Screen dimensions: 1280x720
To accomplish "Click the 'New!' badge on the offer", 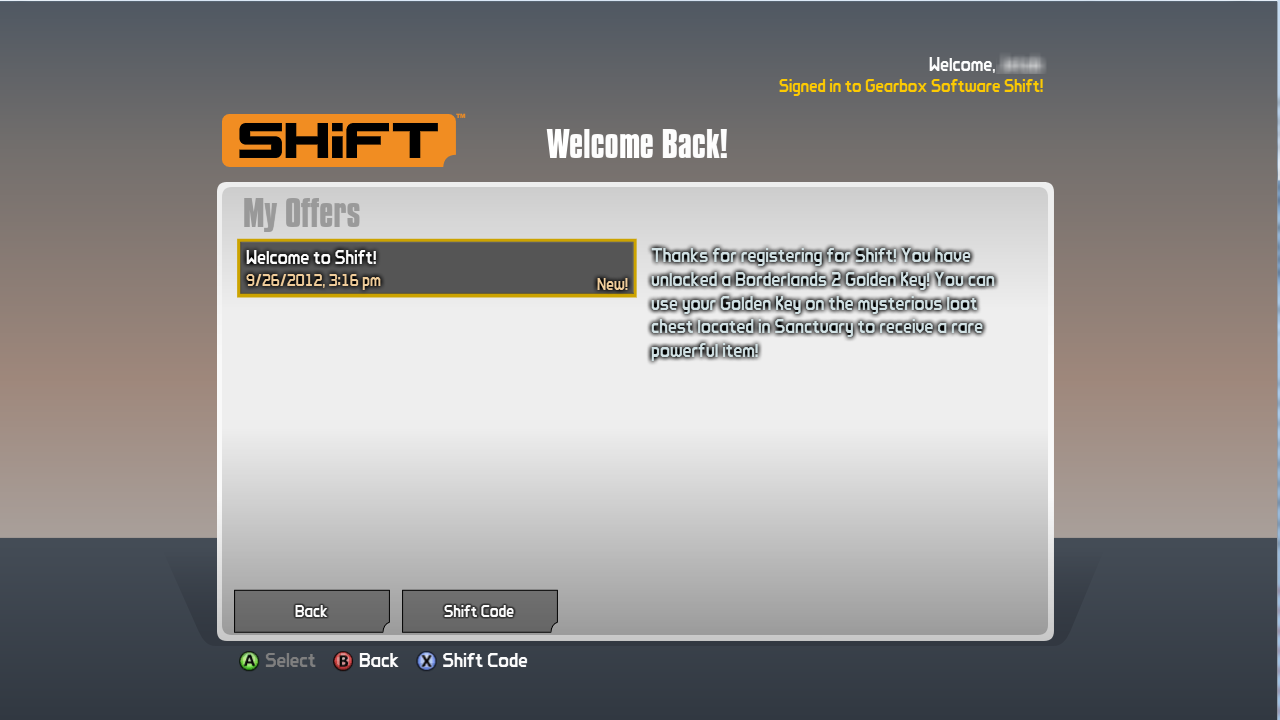I will pyautogui.click(x=613, y=284).
